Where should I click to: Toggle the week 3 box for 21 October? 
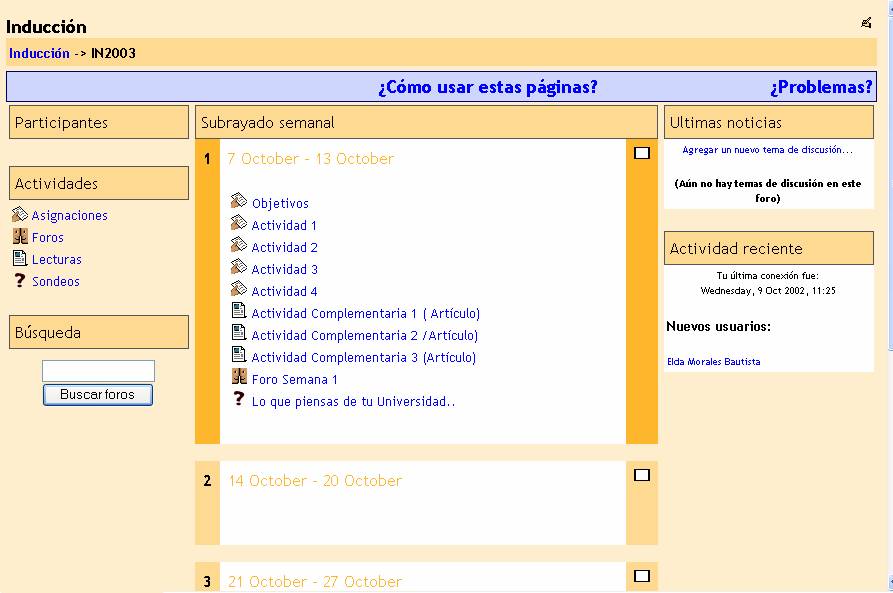[x=642, y=576]
